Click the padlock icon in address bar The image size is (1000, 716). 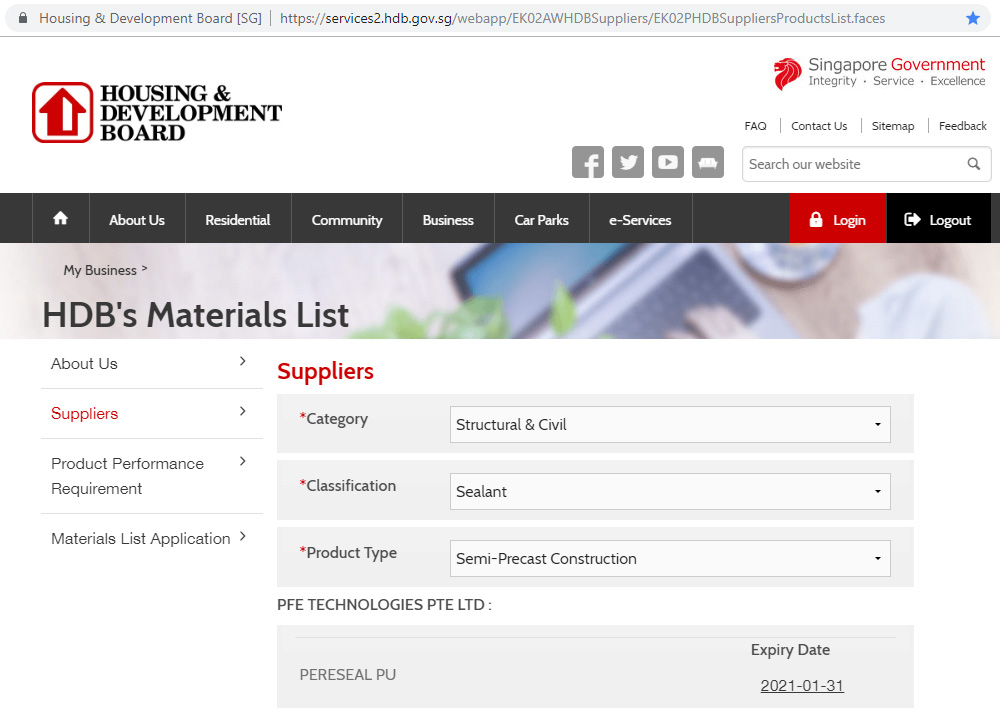(x=23, y=18)
